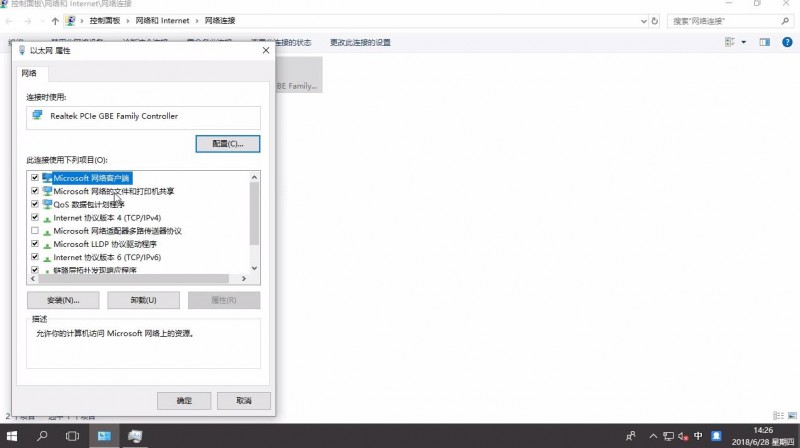
Task: Select the highlighted Microsoft 网络客户端 row
Action: click(91, 178)
